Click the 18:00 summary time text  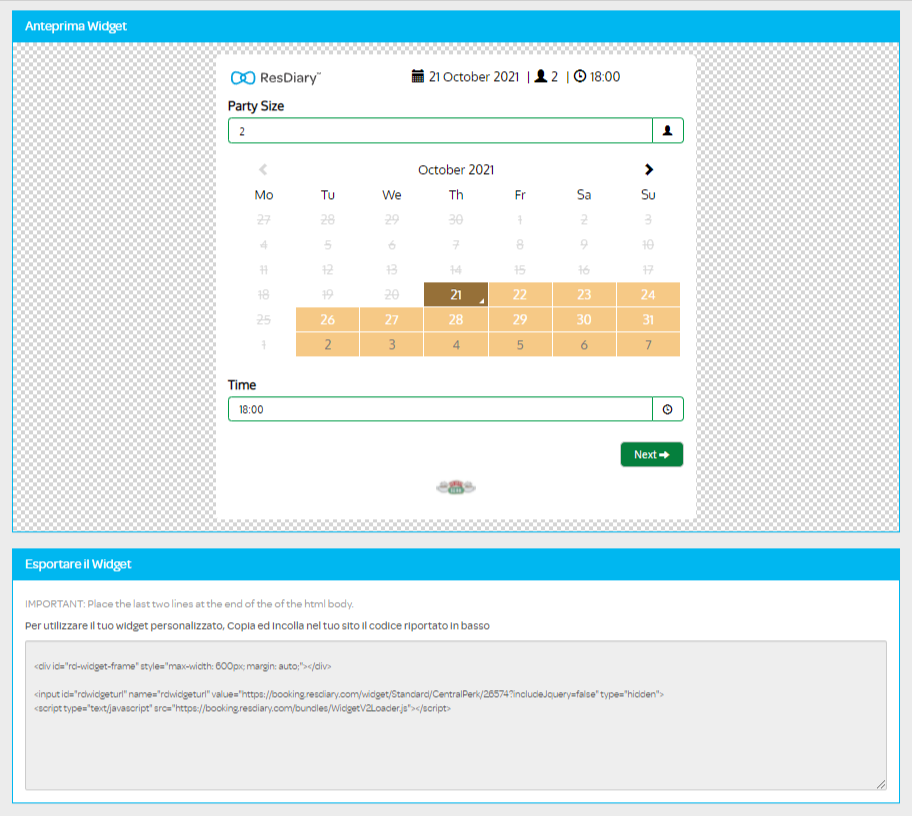(605, 77)
